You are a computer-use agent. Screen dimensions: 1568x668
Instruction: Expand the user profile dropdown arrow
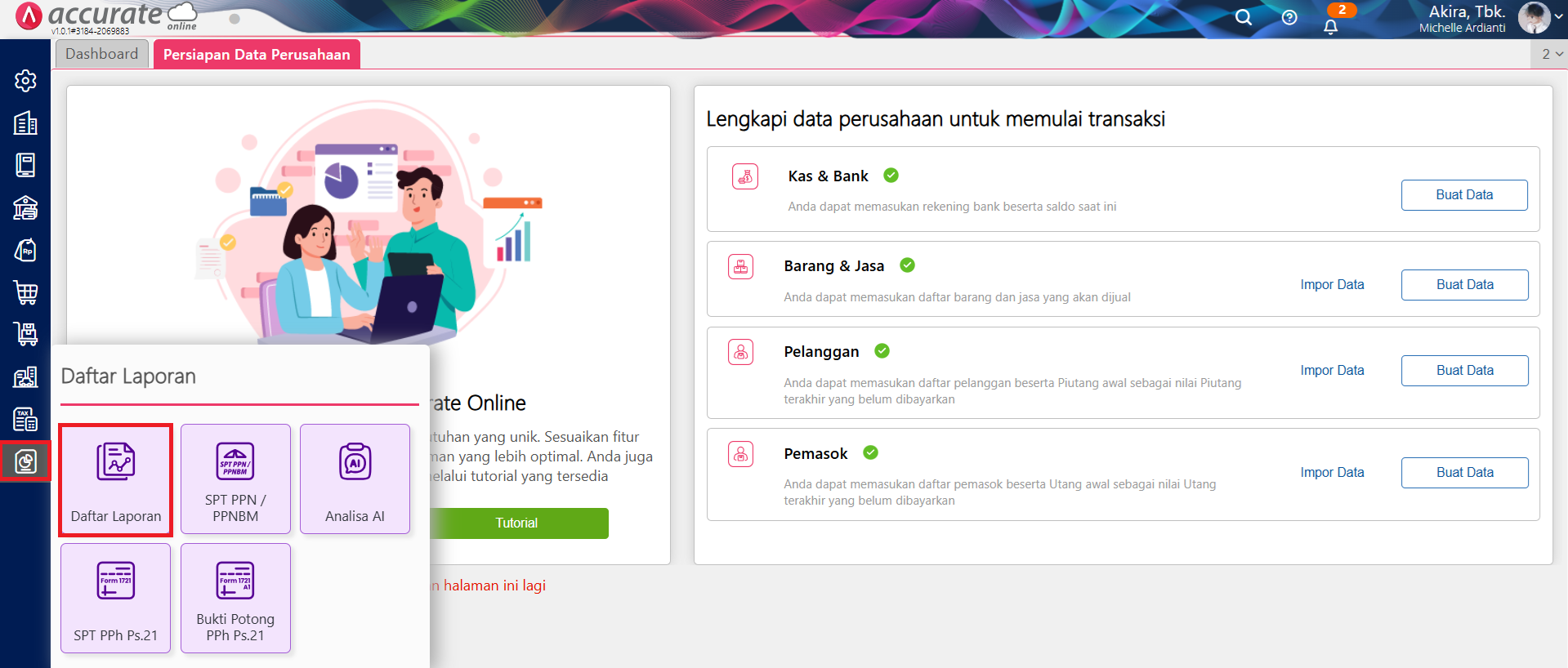(1558, 16)
